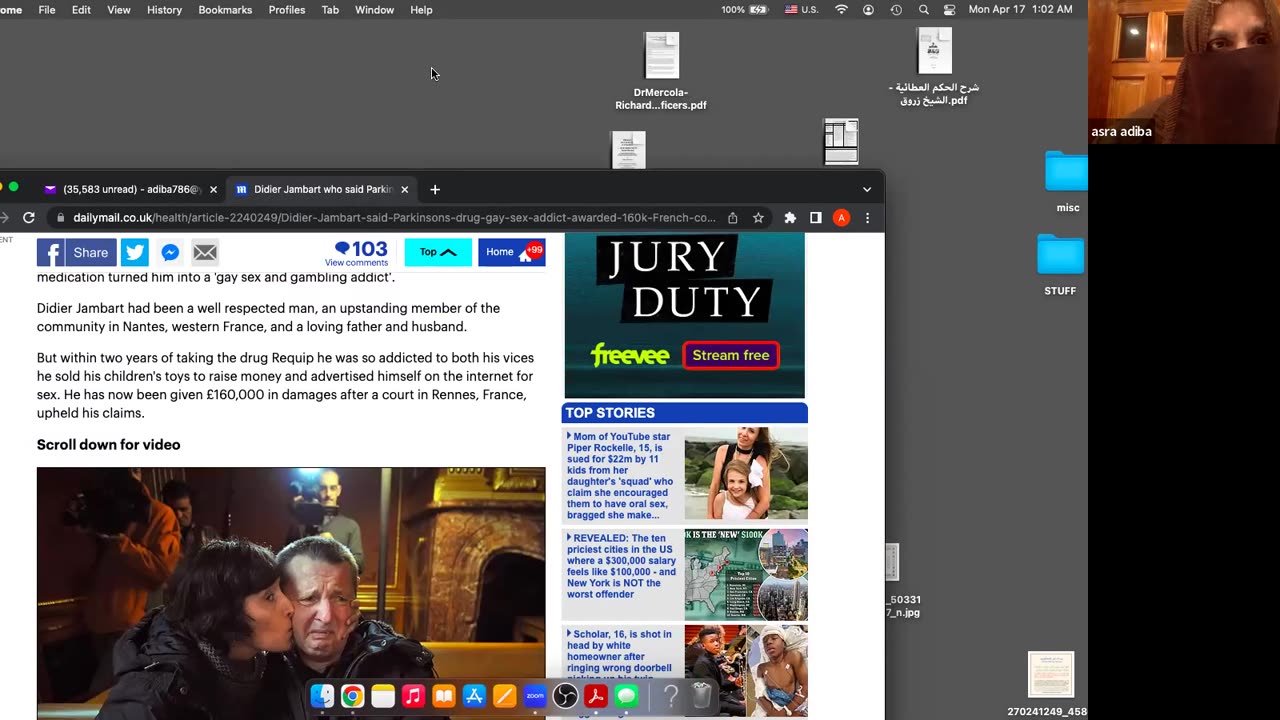Switch to the Yahoo mail unread tab
The image size is (1280, 720).
pyautogui.click(x=130, y=189)
